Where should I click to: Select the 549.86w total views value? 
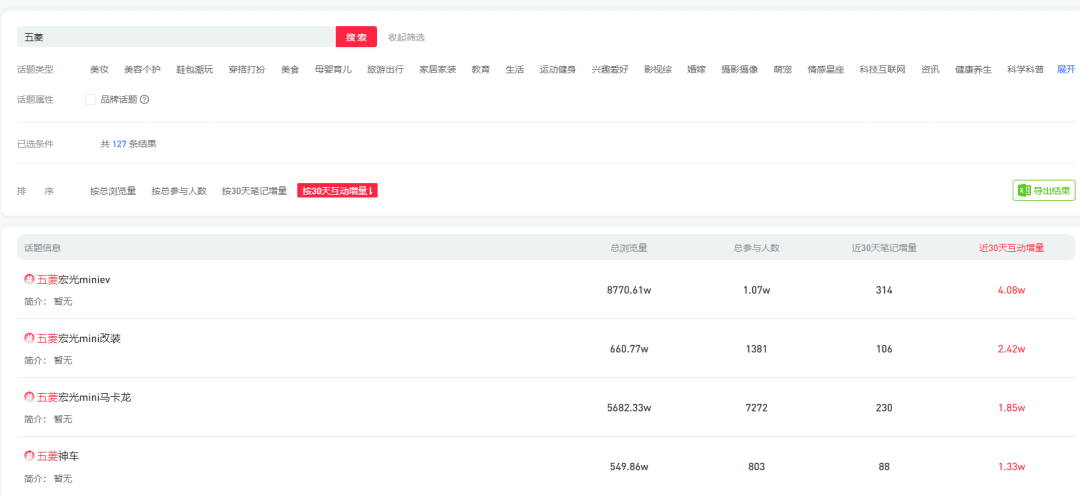[x=629, y=467]
